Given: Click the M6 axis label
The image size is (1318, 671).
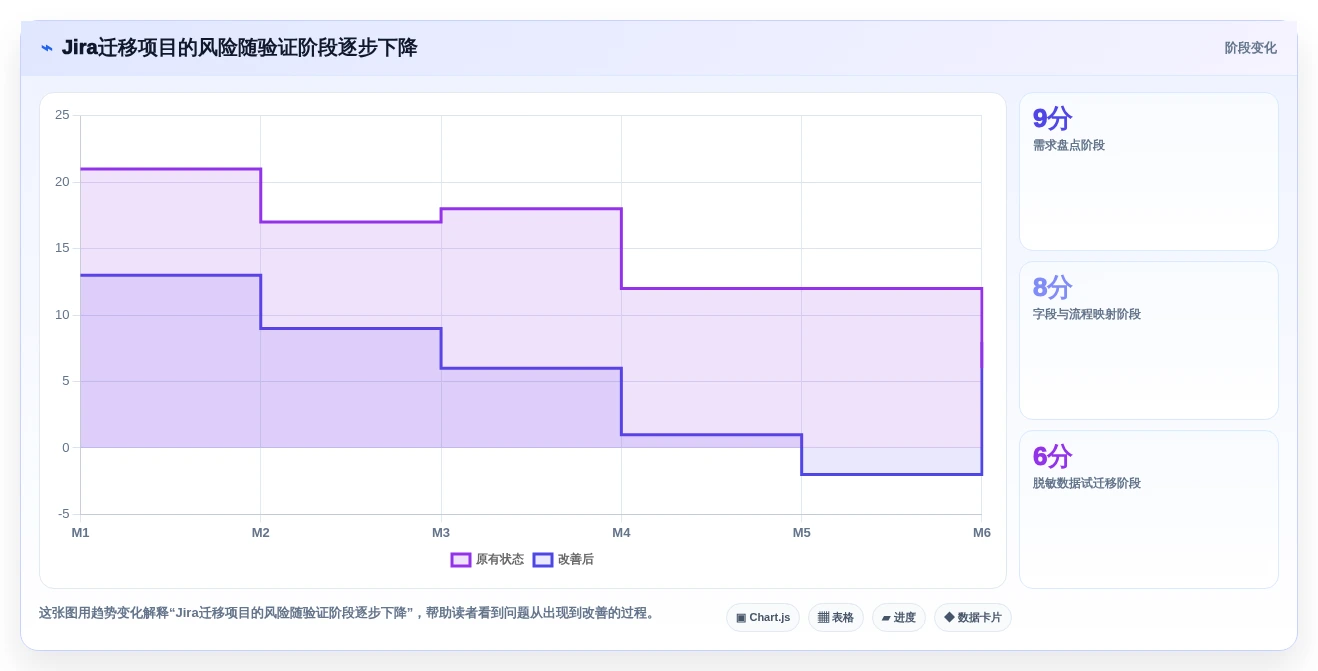Looking at the screenshot, I should point(982,533).
